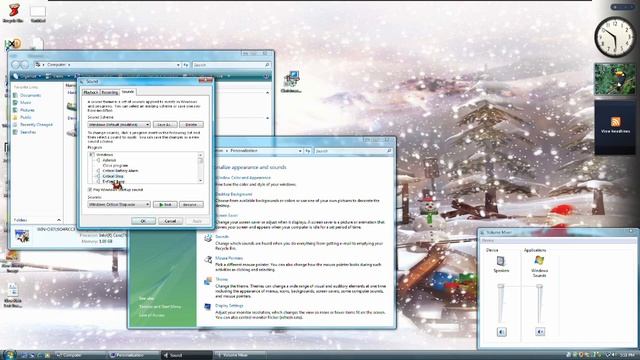Open Pictures in Favorite Links
Image resolution: width=640 pixels, height=360 pixels.
pos(27,110)
